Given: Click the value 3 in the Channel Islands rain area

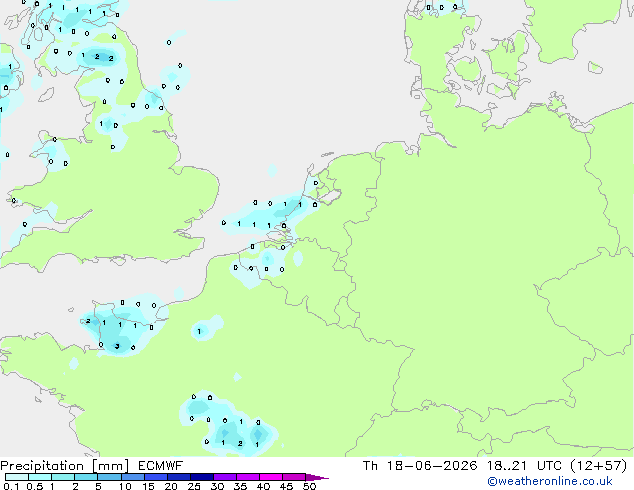Looking at the screenshot, I should 117,346.
